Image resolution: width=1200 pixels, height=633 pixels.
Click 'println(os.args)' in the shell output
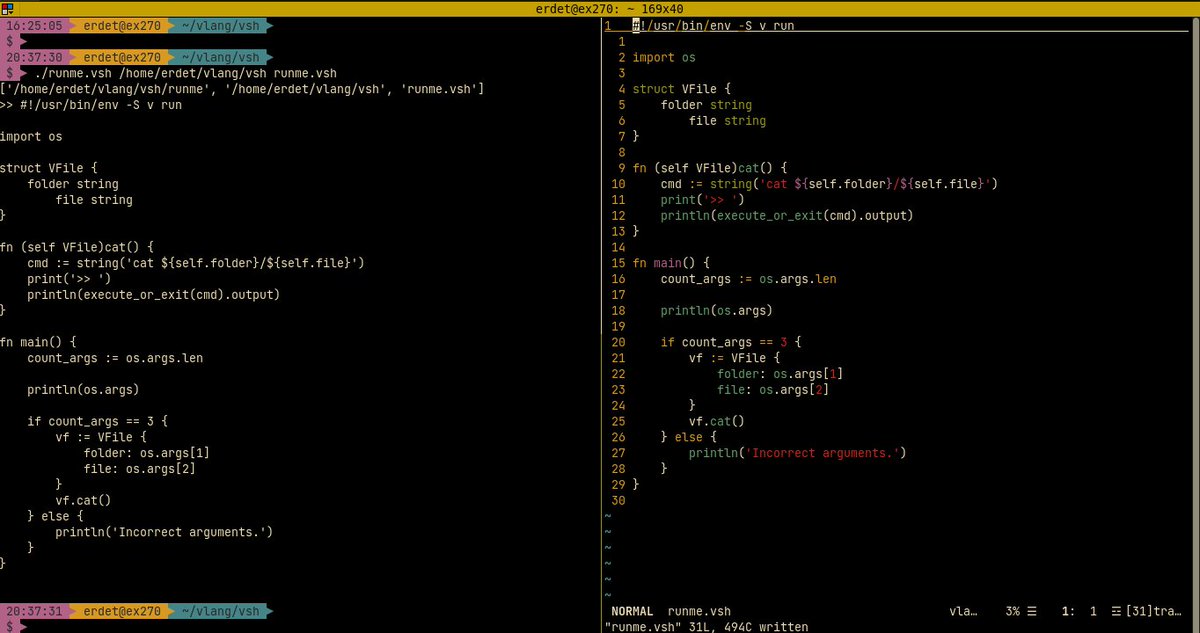point(83,389)
